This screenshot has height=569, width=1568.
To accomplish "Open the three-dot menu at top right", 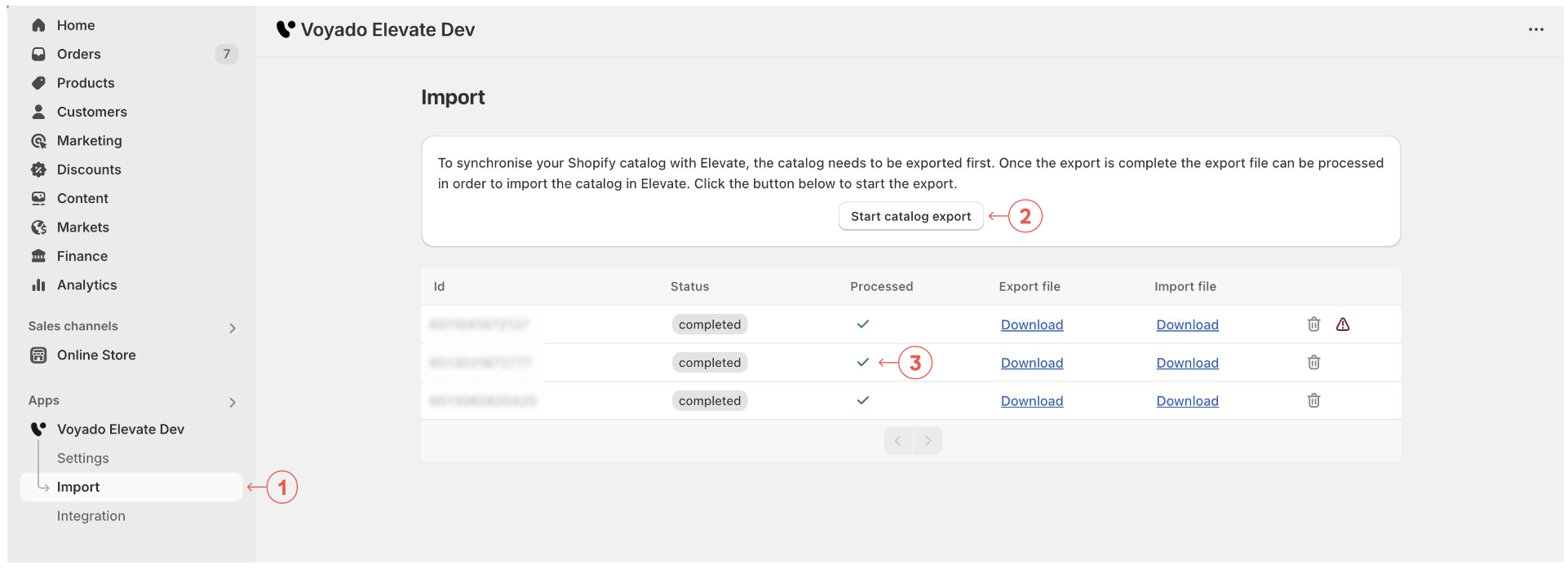I will click(1535, 29).
